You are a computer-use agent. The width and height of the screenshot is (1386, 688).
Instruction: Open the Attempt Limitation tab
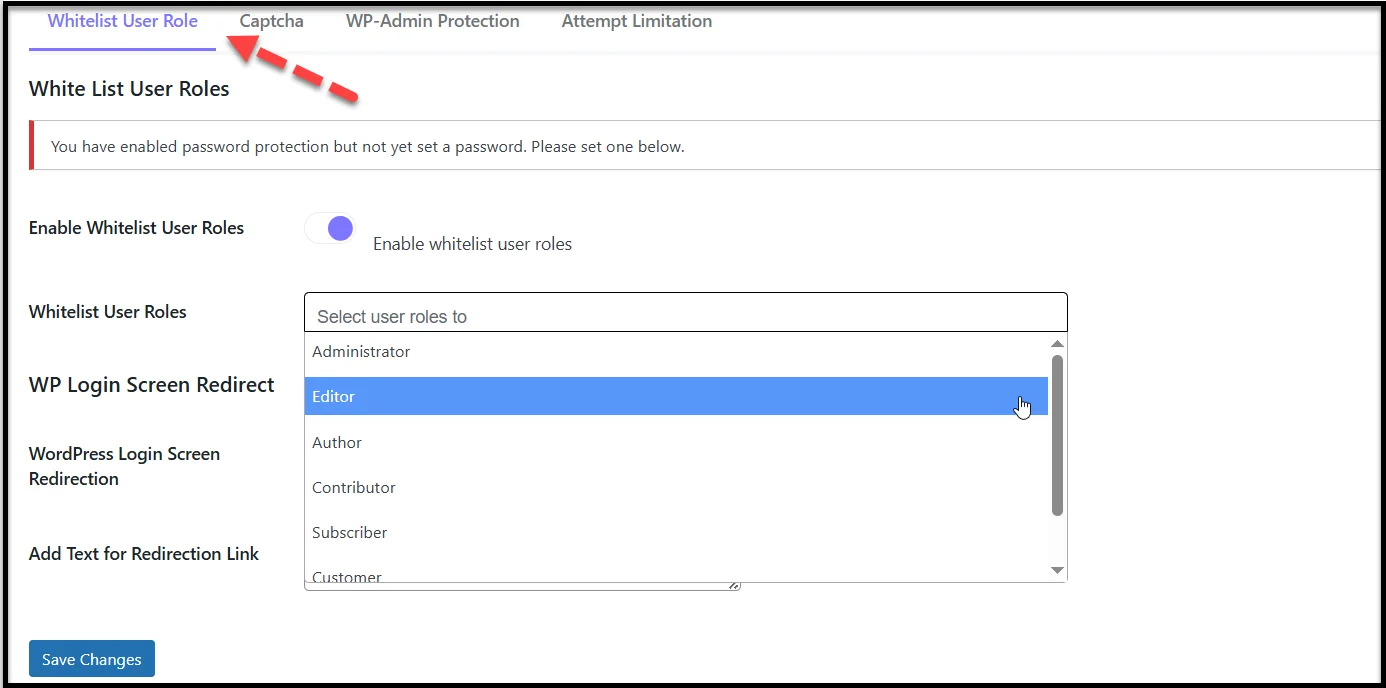[636, 20]
